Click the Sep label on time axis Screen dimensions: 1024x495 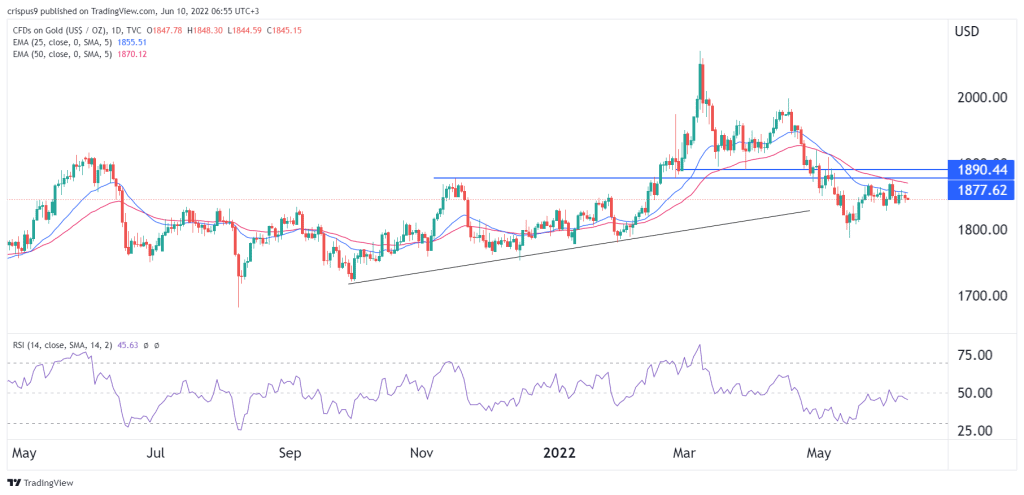pyautogui.click(x=291, y=453)
